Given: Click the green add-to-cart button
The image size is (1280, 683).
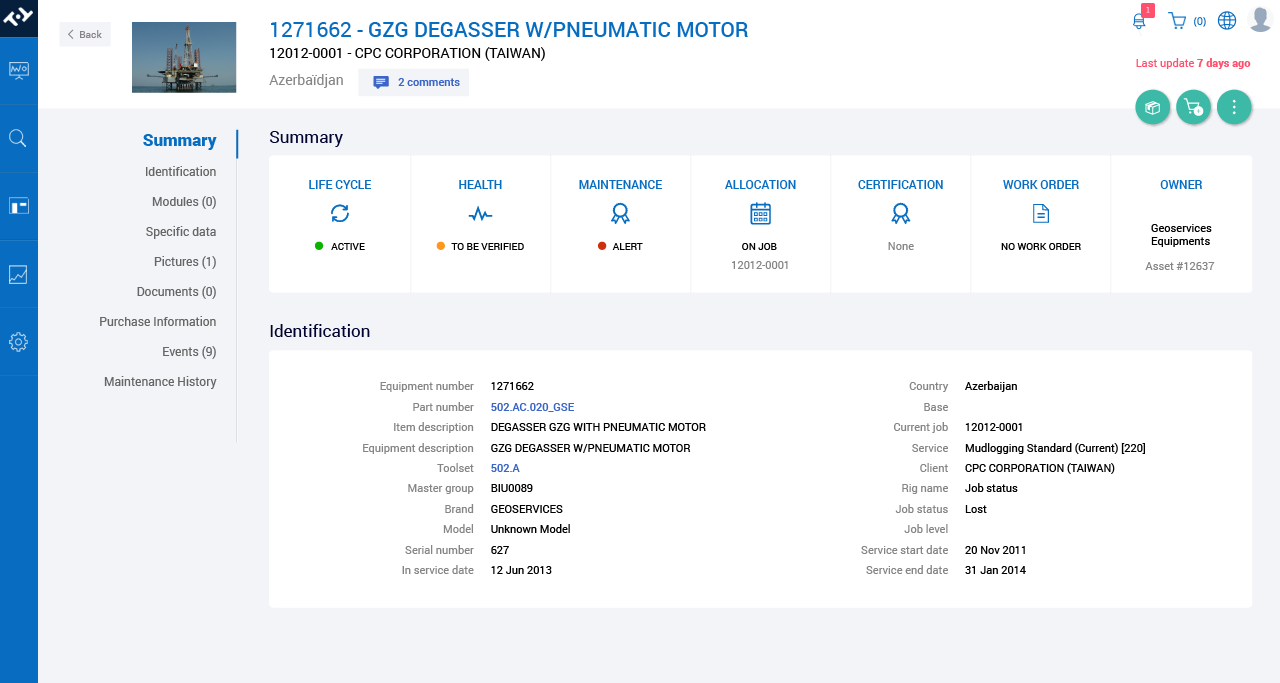Looking at the screenshot, I should pos(1194,108).
